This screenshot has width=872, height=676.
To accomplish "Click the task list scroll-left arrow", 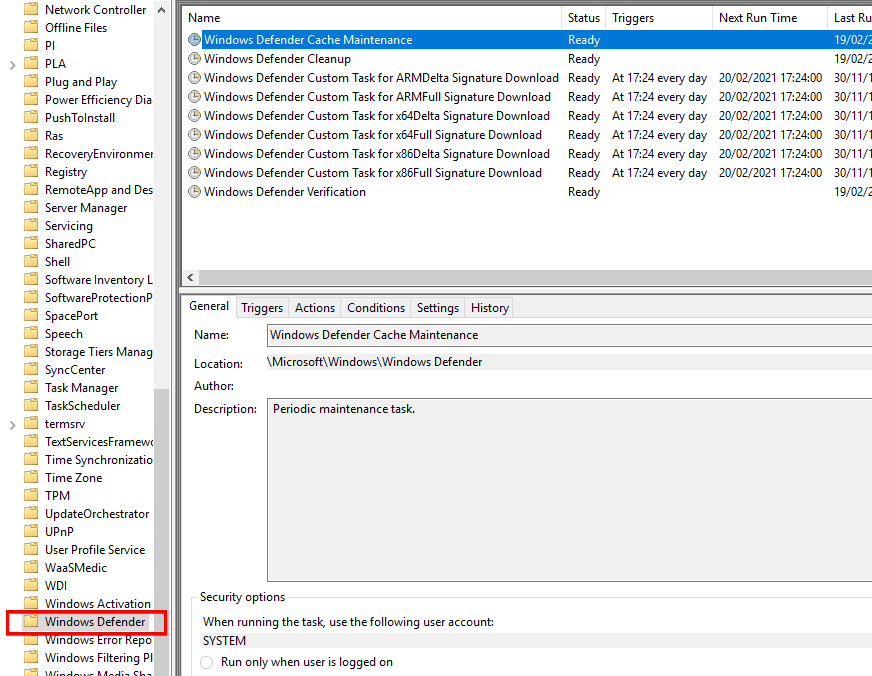I will (190, 277).
